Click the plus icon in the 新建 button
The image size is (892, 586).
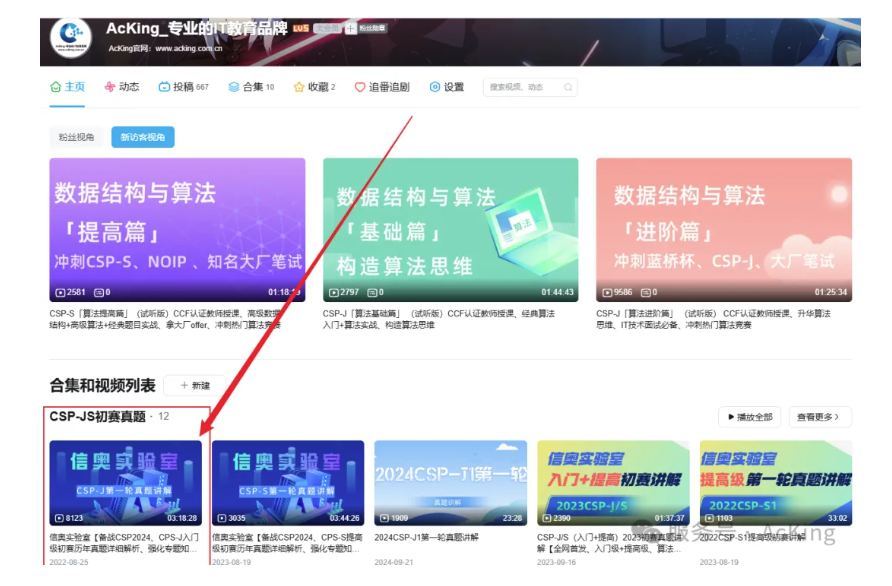[x=184, y=385]
